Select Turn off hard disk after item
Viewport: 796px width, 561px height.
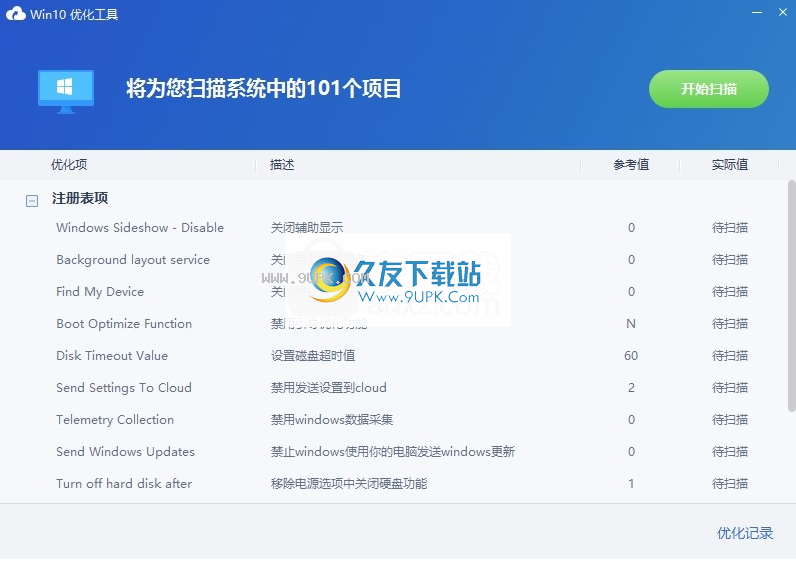click(x=124, y=483)
